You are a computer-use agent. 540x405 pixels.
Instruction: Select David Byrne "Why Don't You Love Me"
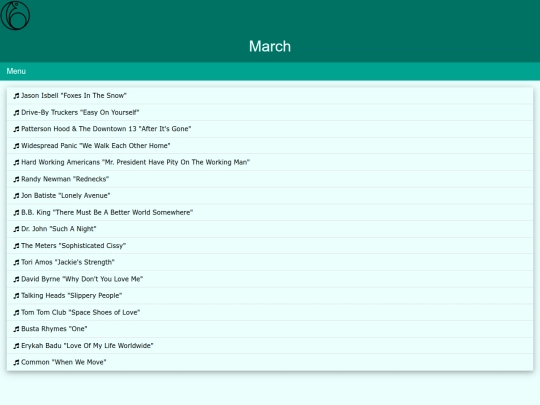[x=270, y=279]
